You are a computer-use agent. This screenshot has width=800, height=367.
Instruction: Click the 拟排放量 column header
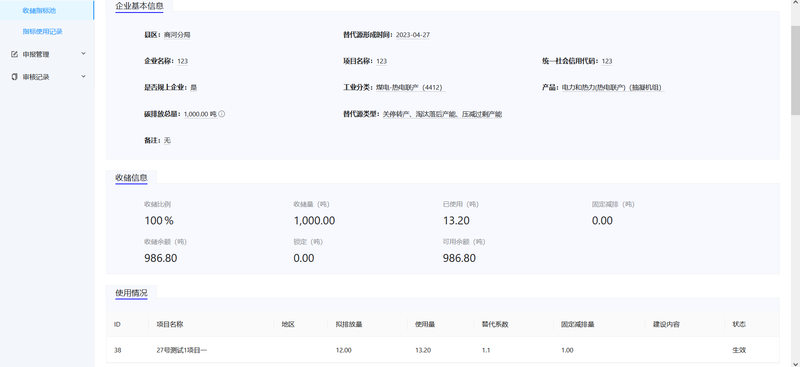tap(349, 325)
